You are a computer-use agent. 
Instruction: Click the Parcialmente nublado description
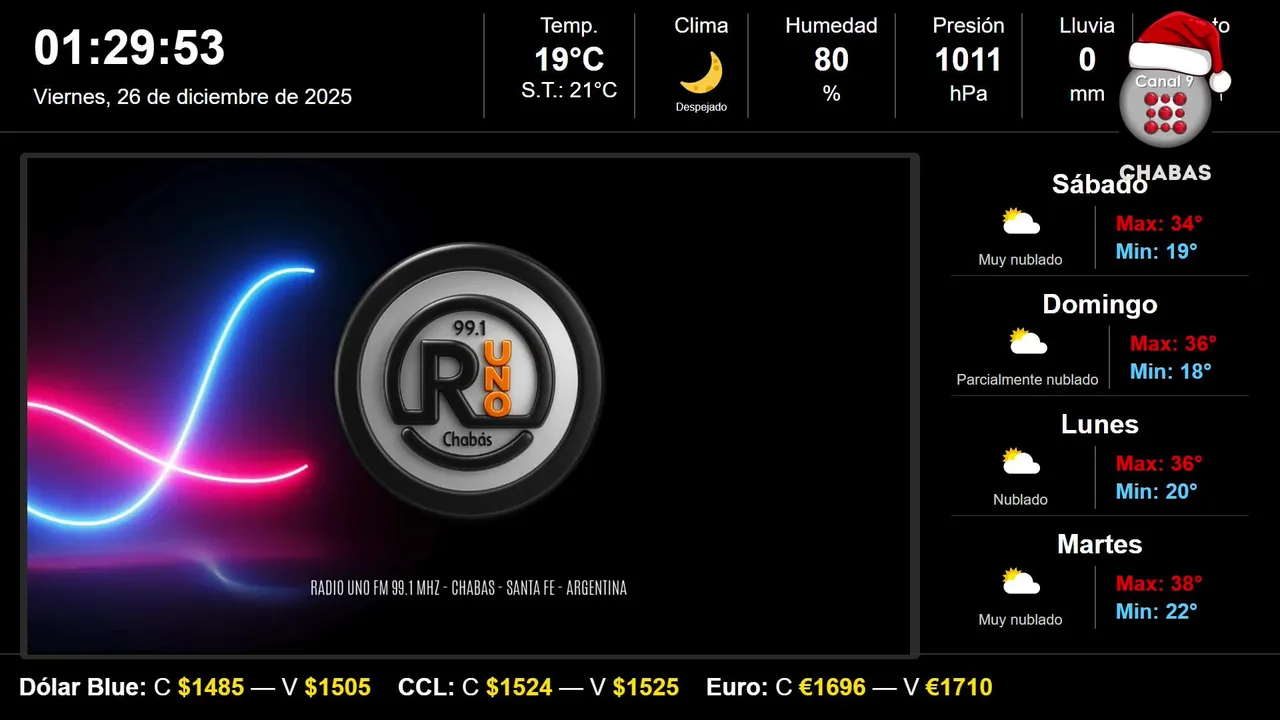[1027, 380]
